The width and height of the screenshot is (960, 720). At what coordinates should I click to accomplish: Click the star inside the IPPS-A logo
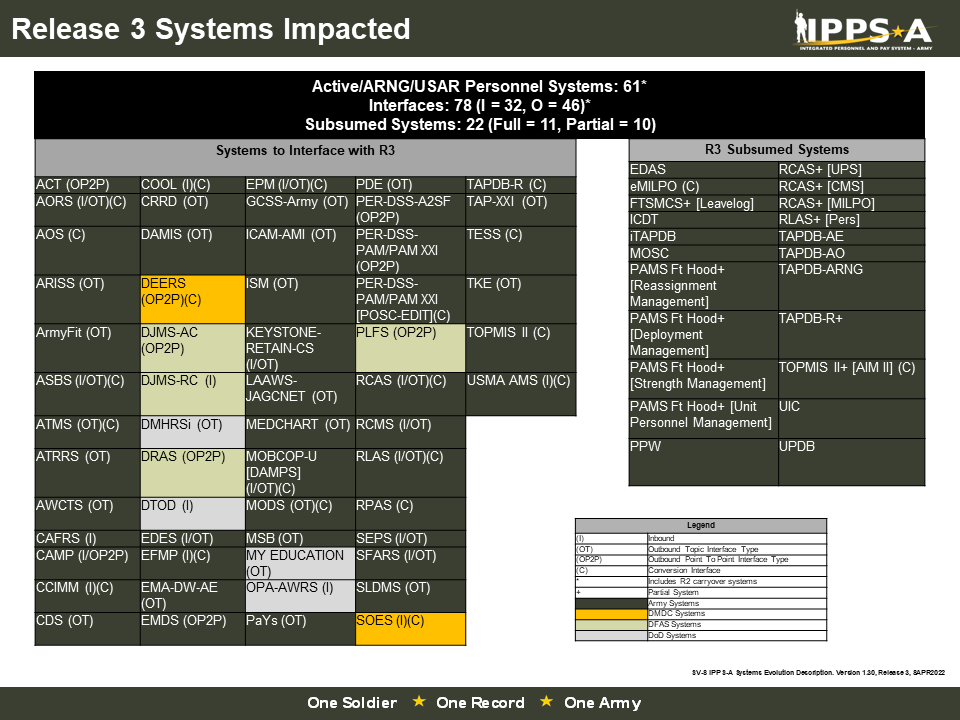click(x=898, y=32)
